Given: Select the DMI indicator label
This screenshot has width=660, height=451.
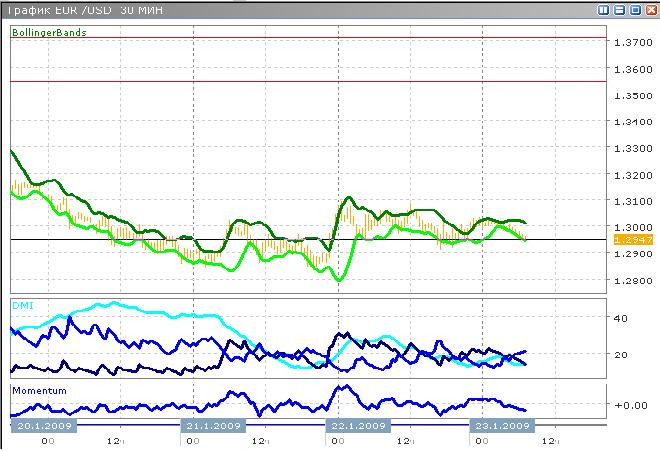Looking at the screenshot, I should point(22,303).
